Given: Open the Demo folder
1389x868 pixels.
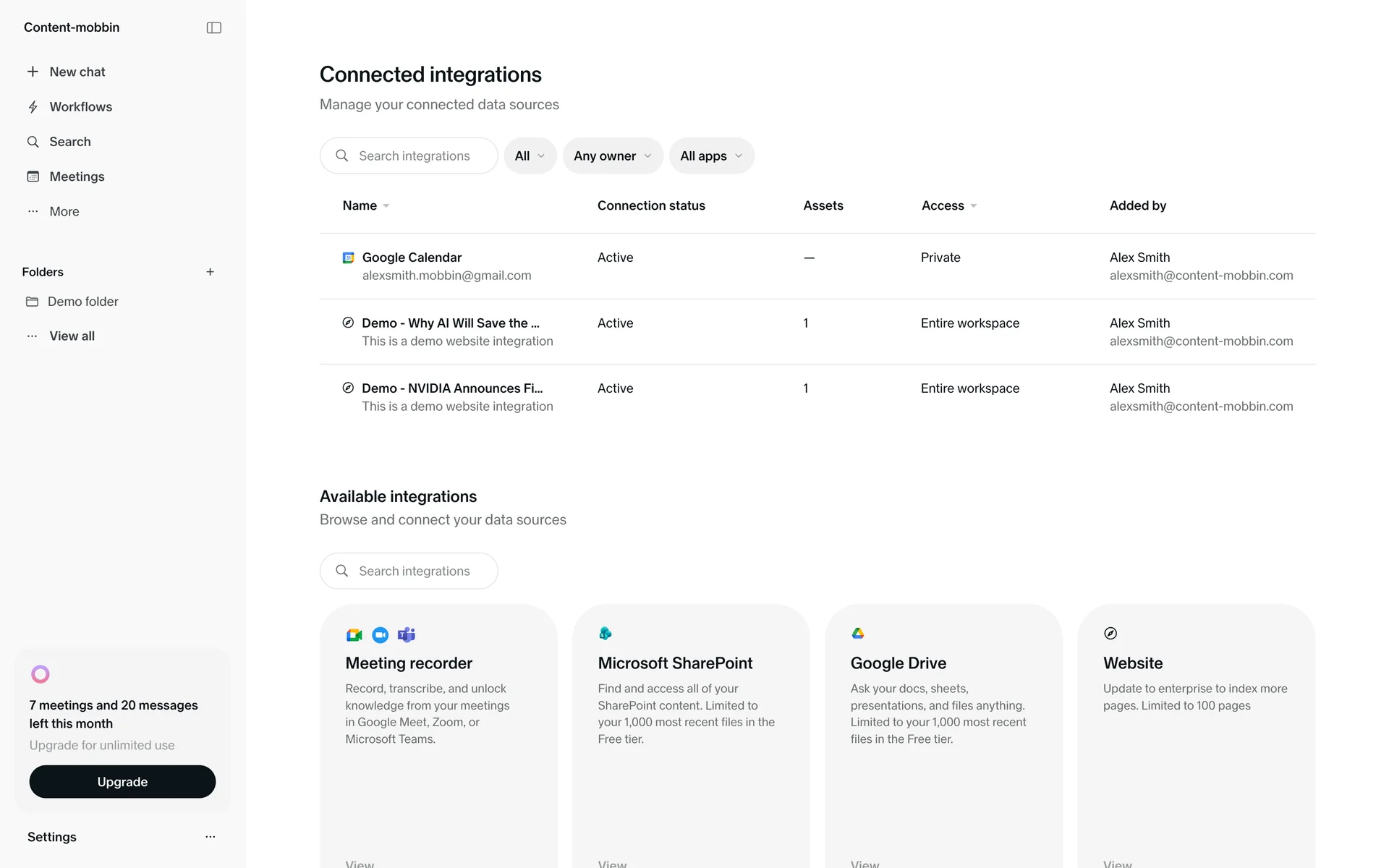Looking at the screenshot, I should pos(82,302).
